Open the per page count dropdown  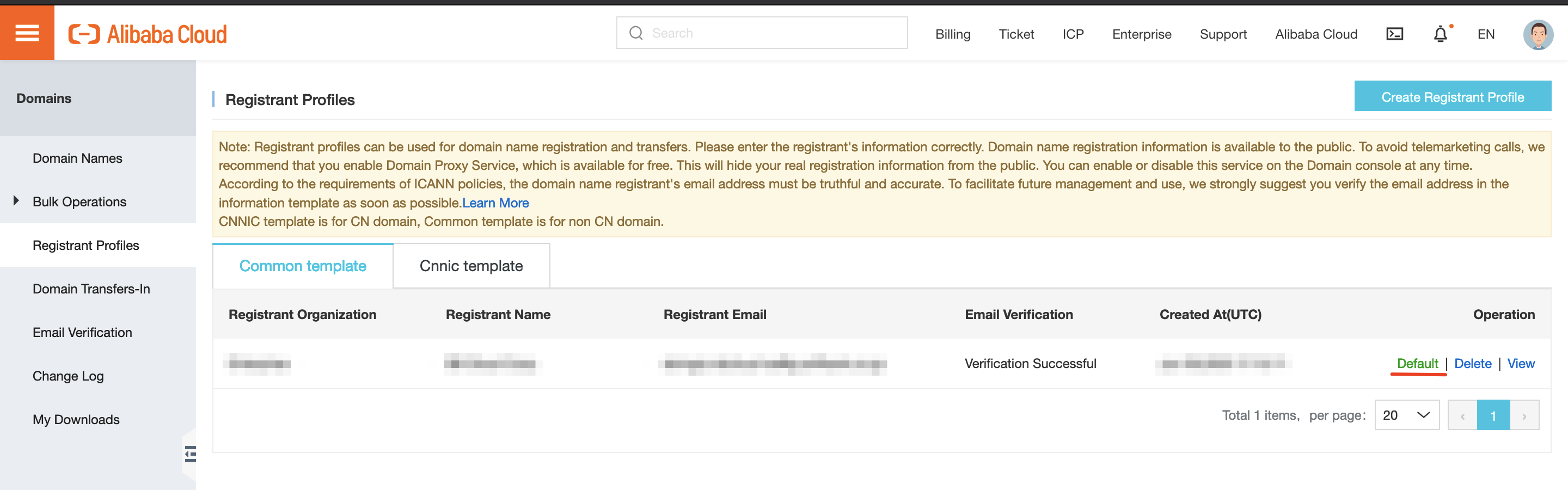[x=1406, y=415]
